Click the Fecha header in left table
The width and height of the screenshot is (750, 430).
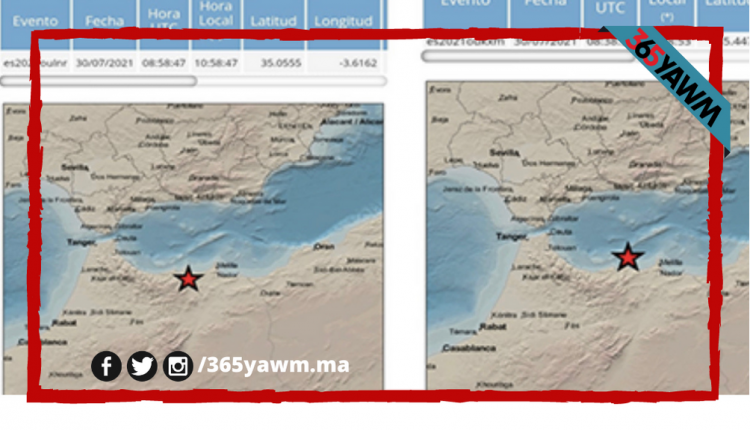104,20
